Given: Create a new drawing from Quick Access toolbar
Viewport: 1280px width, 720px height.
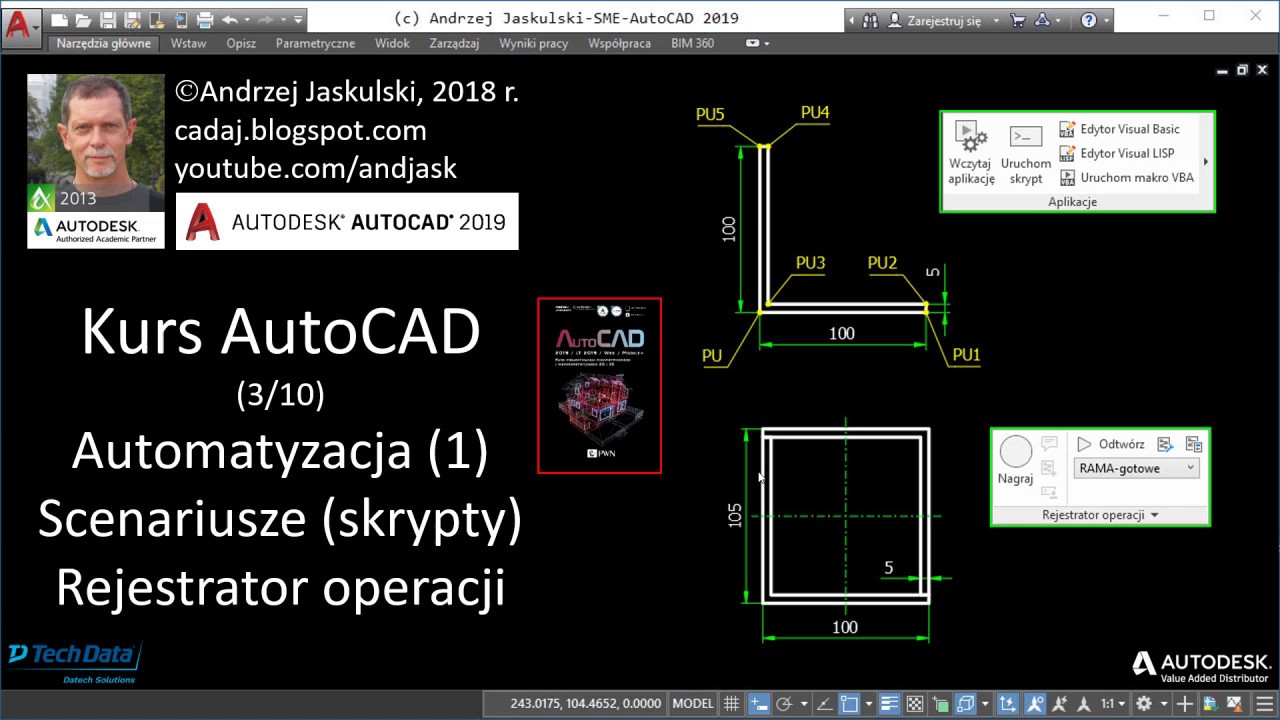Looking at the screenshot, I should 59,20.
